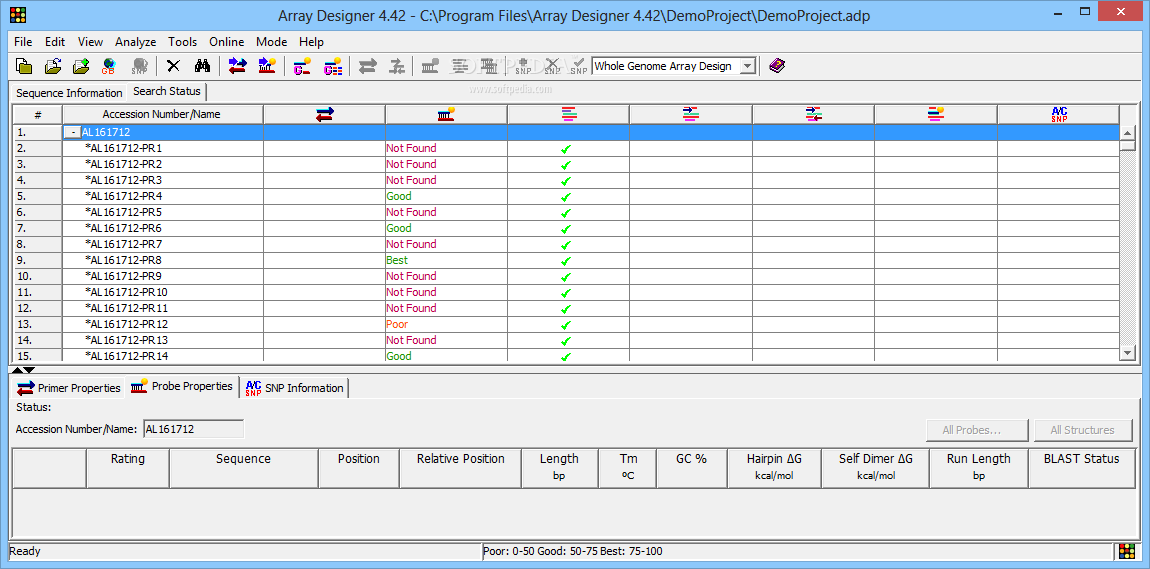Click the All Probes button
The width and height of the screenshot is (1150, 569).
[978, 430]
